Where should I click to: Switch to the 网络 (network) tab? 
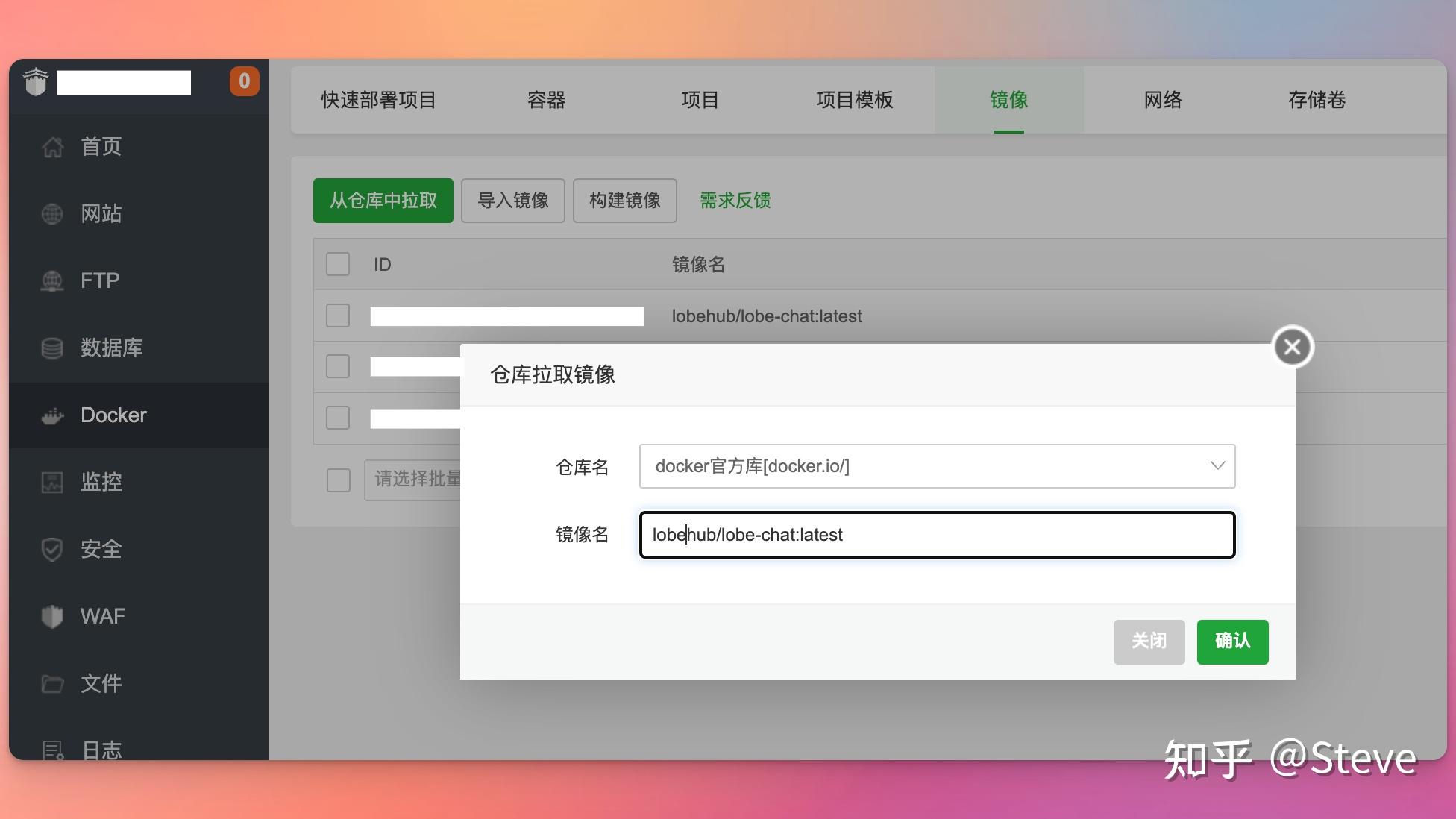click(x=1161, y=100)
